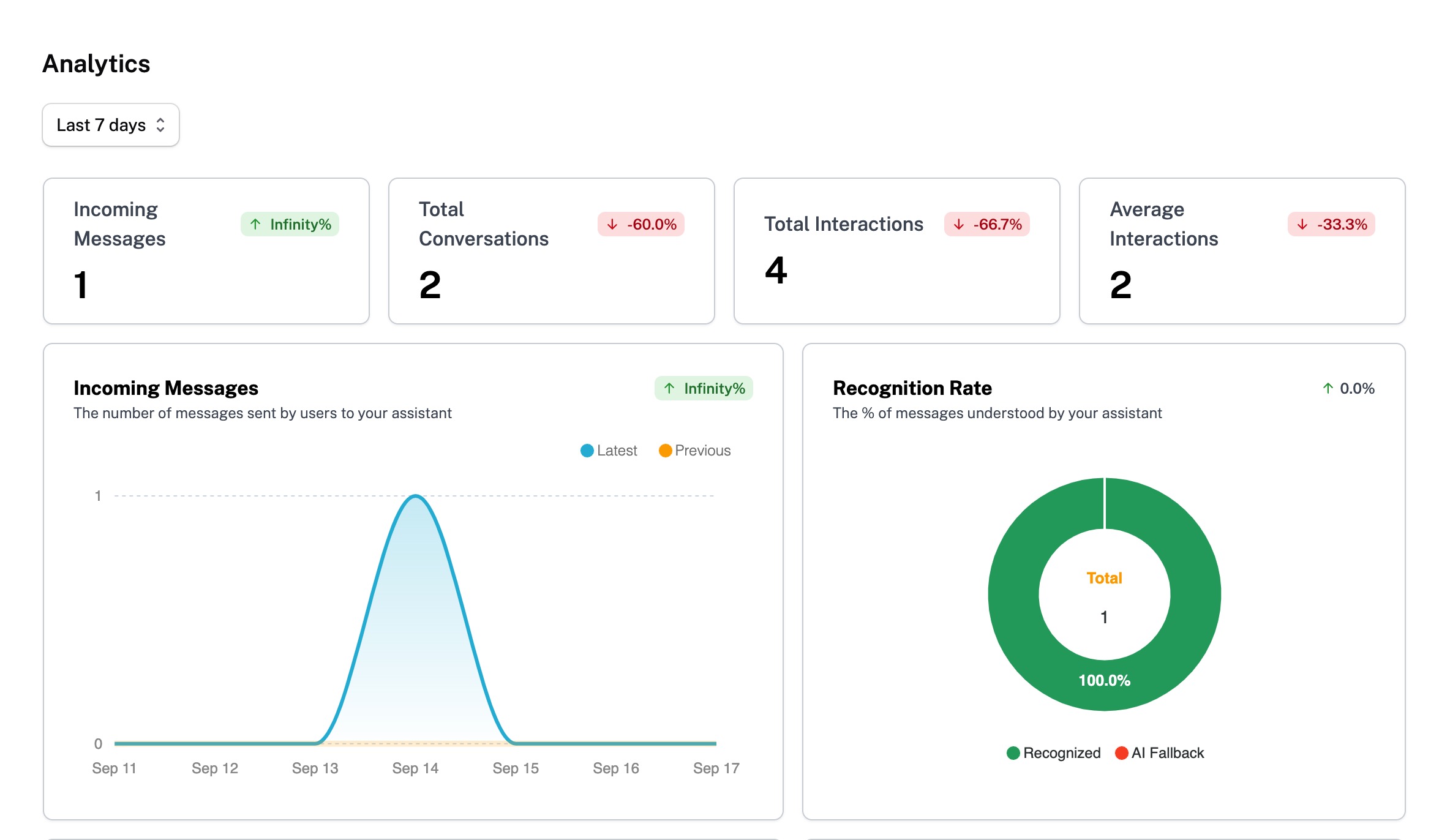Toggle the AI Fallback legend item
This screenshot has height=840, width=1450.
(x=1160, y=753)
